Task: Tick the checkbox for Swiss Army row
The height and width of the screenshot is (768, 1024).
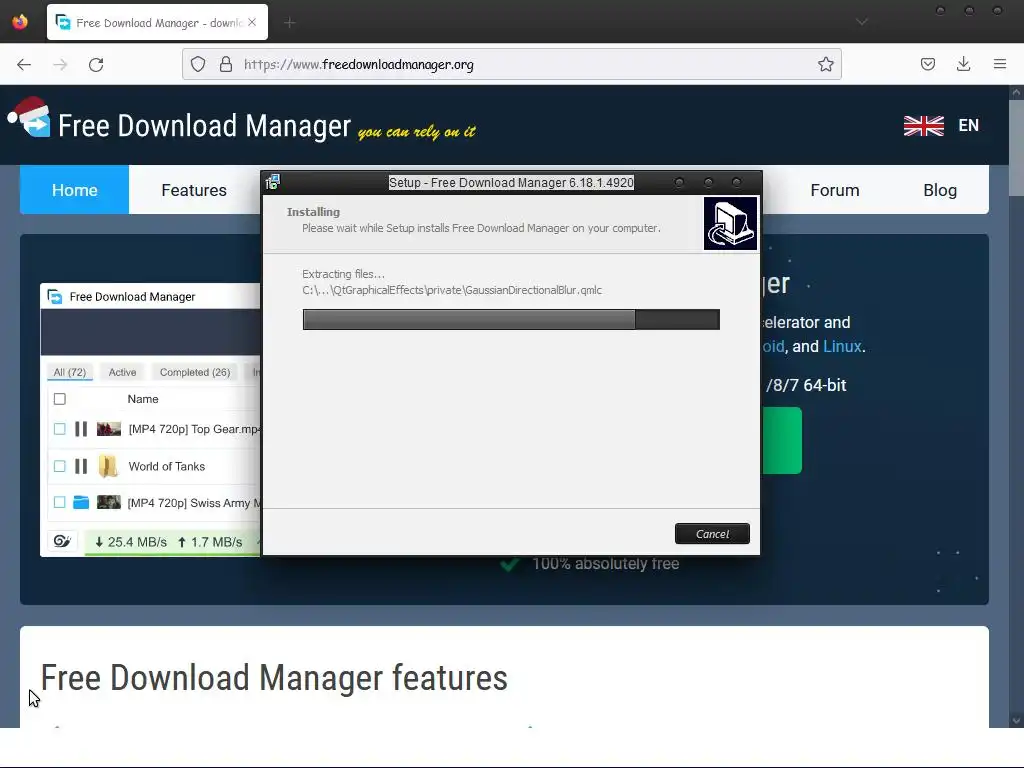Action: (x=59, y=502)
